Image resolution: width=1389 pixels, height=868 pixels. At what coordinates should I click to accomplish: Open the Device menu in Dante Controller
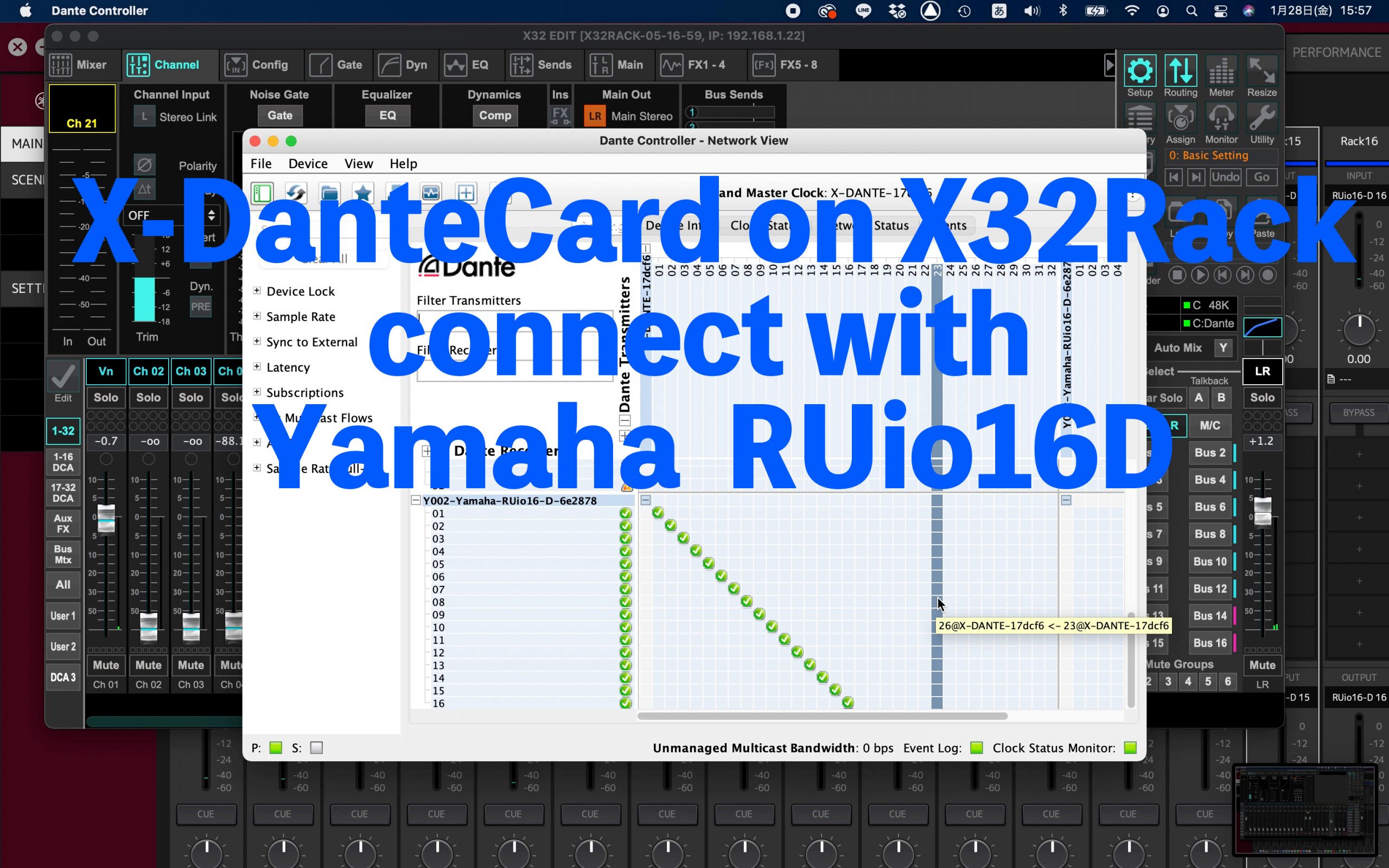pos(308,163)
